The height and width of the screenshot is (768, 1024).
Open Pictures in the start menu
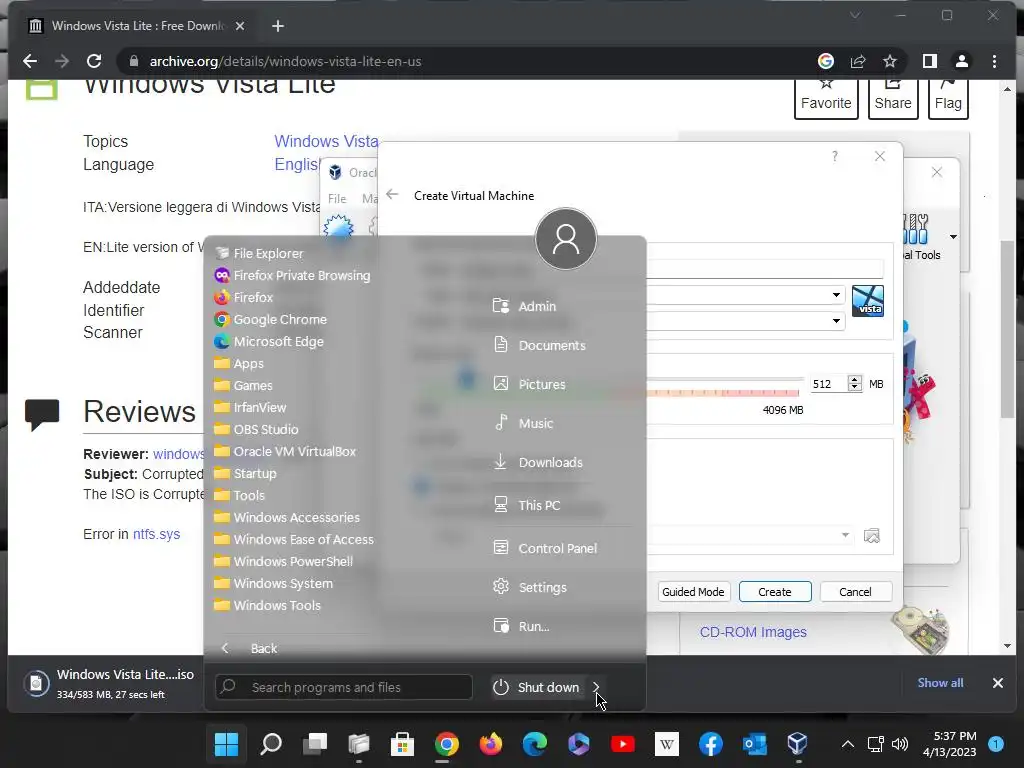(x=530, y=384)
